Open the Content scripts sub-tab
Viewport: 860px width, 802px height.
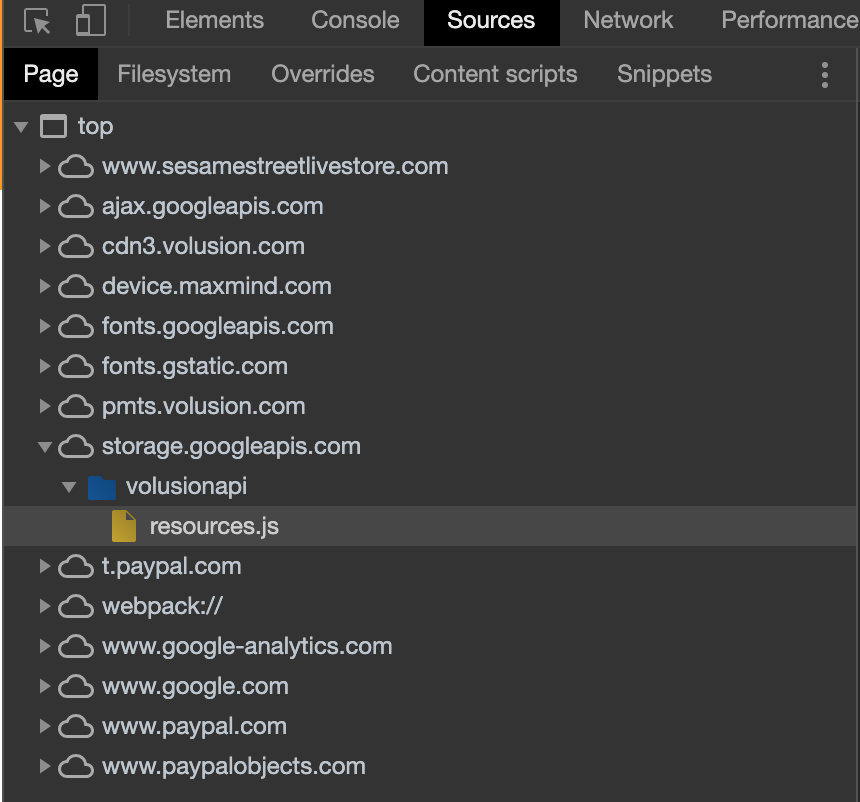(495, 74)
